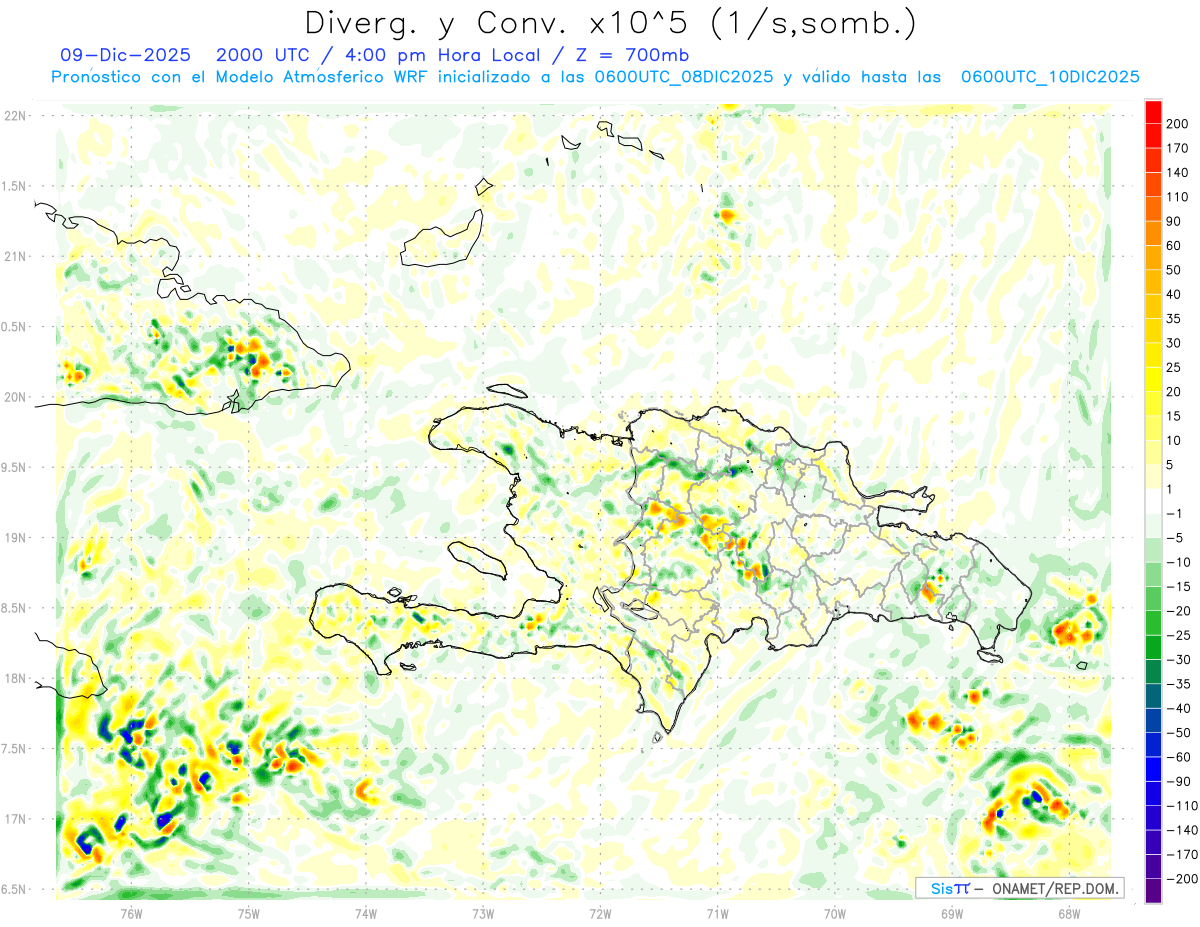Click the positive '40' color scale label
This screenshot has height=927, width=1200.
click(1175, 295)
